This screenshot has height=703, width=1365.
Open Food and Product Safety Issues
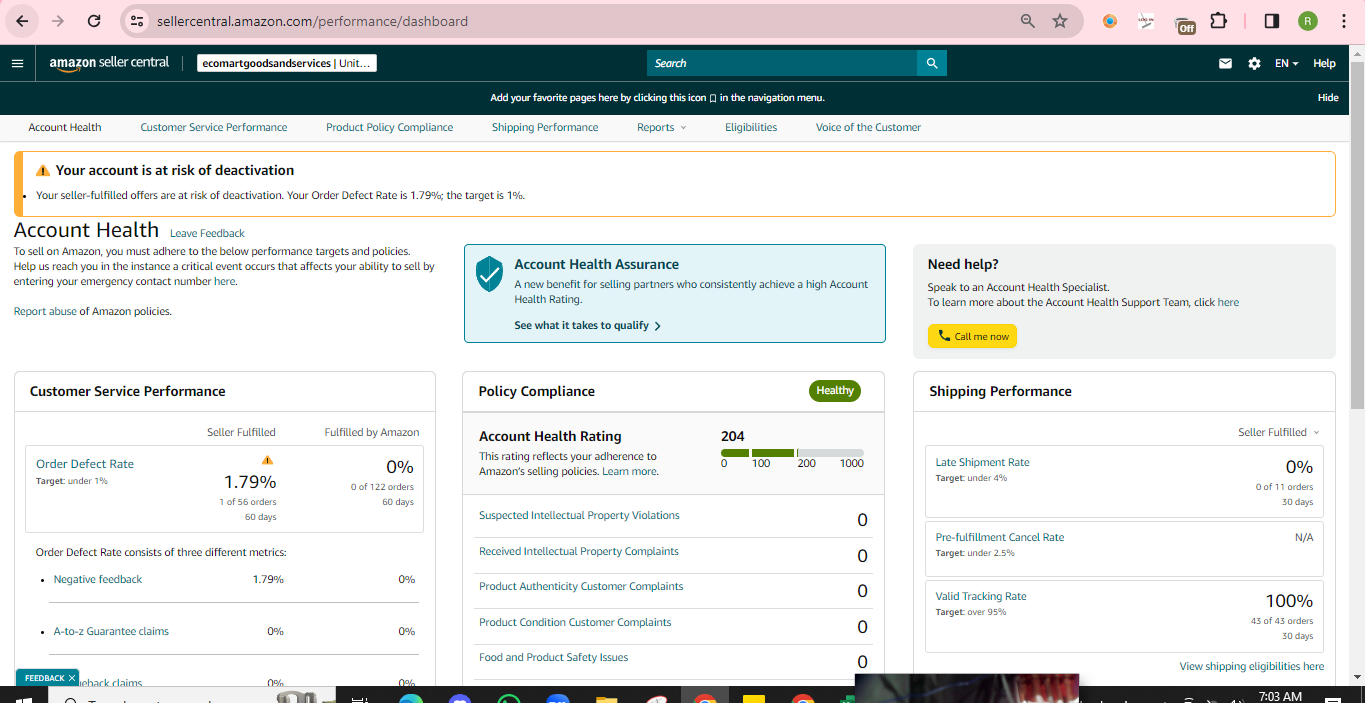click(x=554, y=657)
